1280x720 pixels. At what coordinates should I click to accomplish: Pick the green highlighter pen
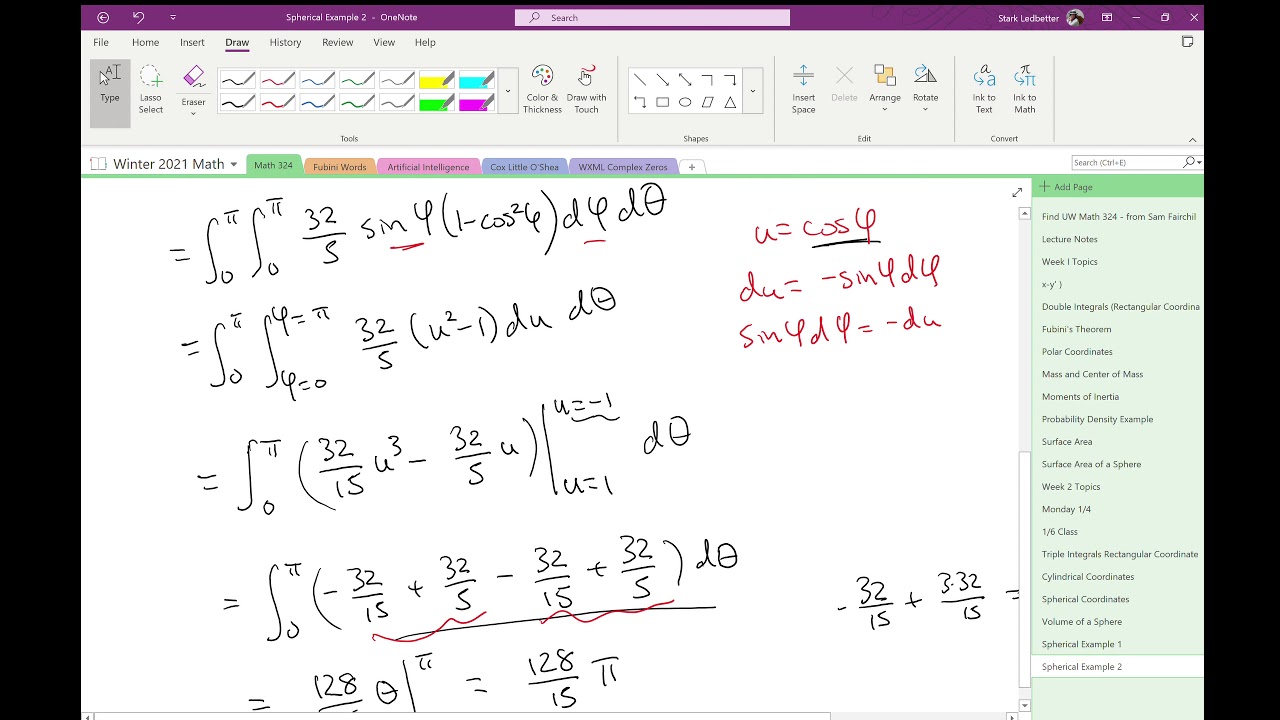(x=437, y=102)
